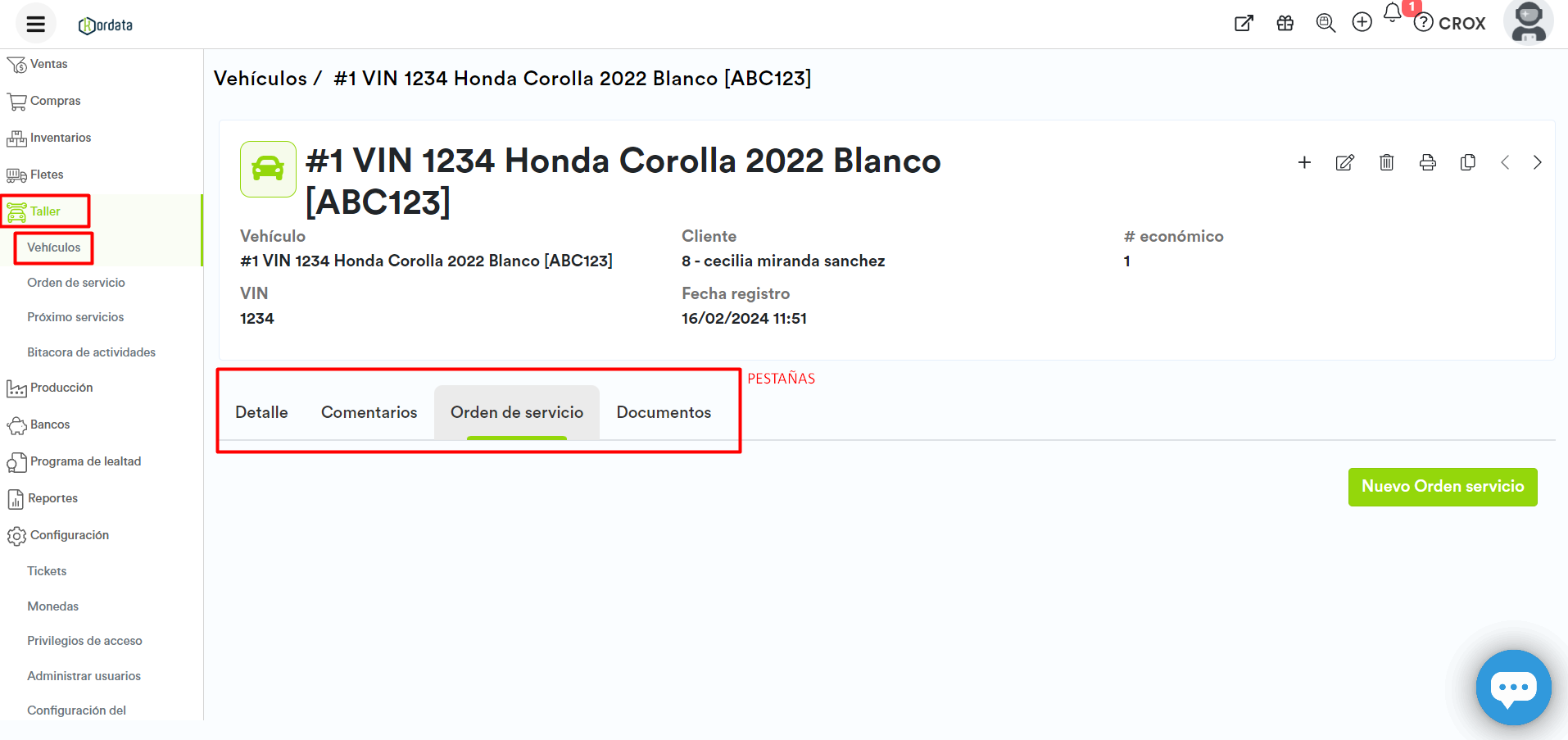Open the live chat bubble
Image resolution: width=1568 pixels, height=740 pixels.
coord(1512,687)
